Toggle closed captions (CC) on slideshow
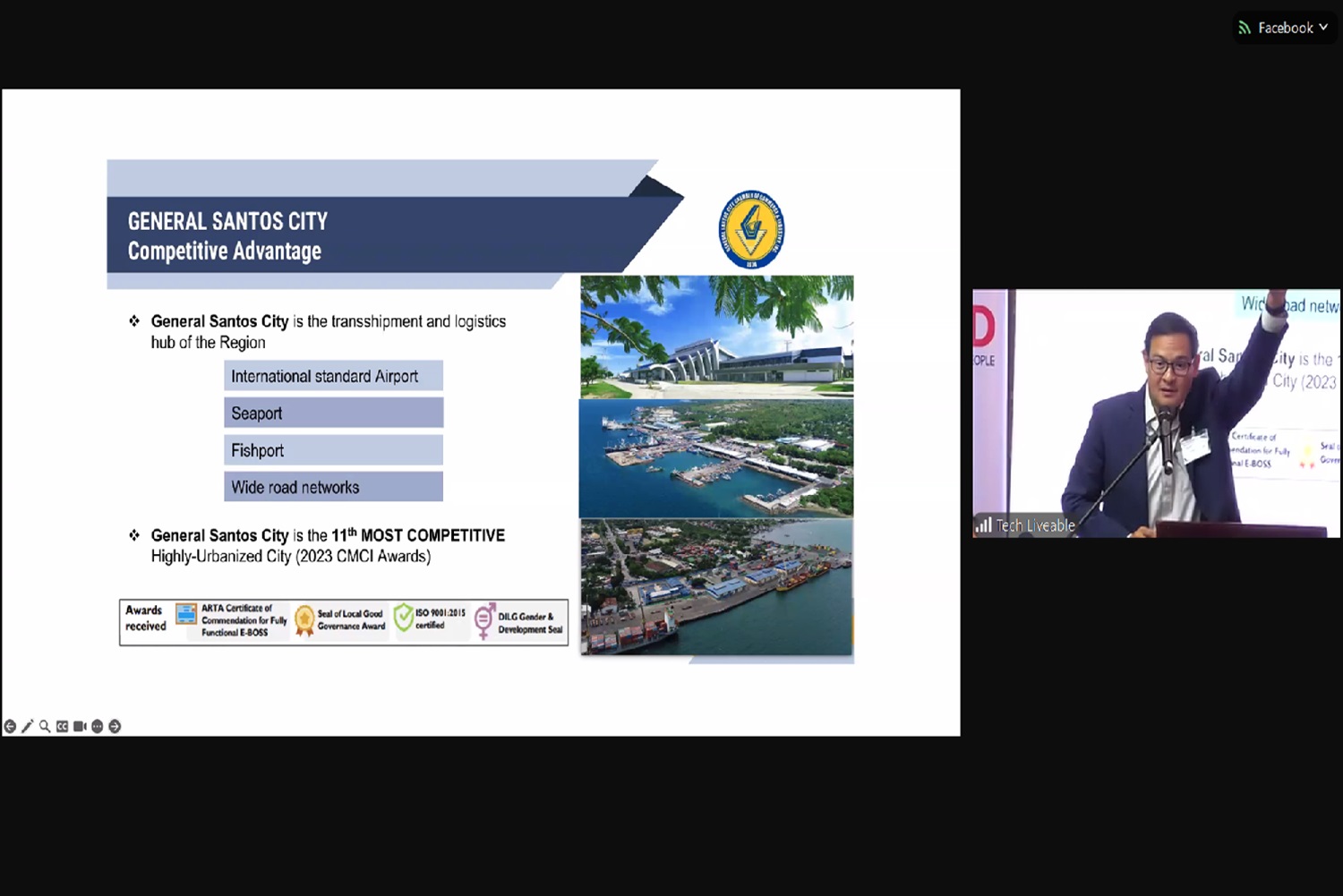Viewport: 1343px width, 896px height. (x=62, y=727)
